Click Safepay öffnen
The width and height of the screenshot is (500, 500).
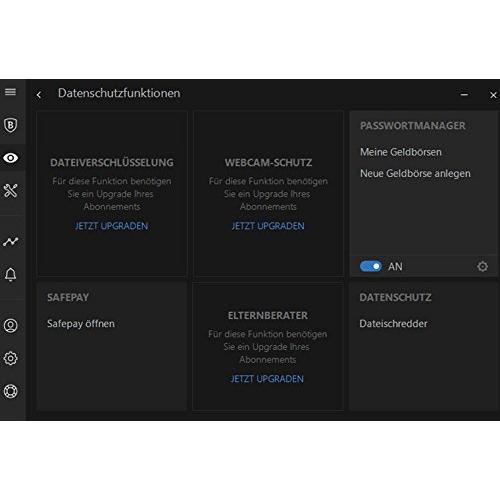pos(81,324)
